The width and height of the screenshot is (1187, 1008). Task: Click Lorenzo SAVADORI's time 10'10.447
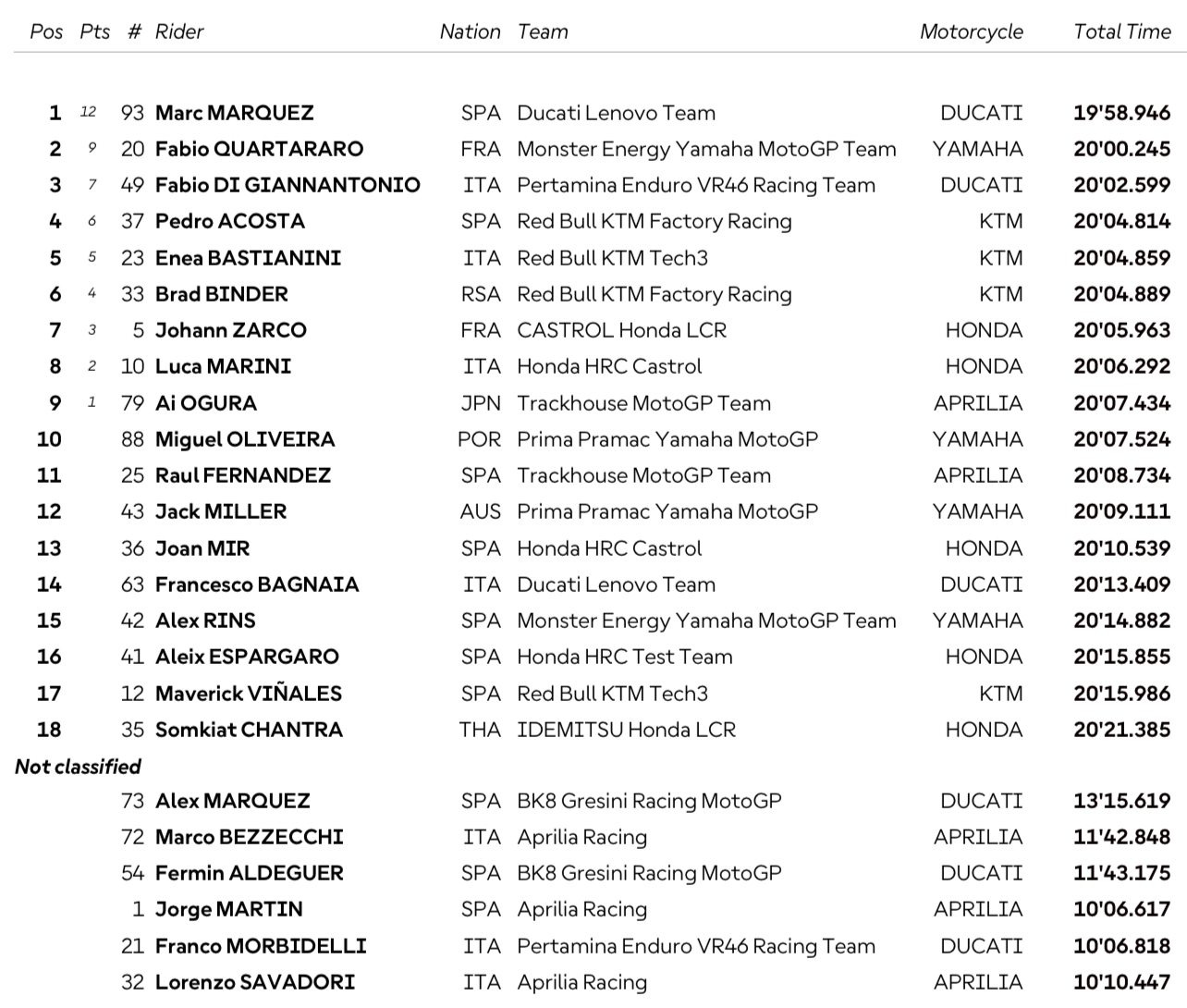(x=1121, y=982)
